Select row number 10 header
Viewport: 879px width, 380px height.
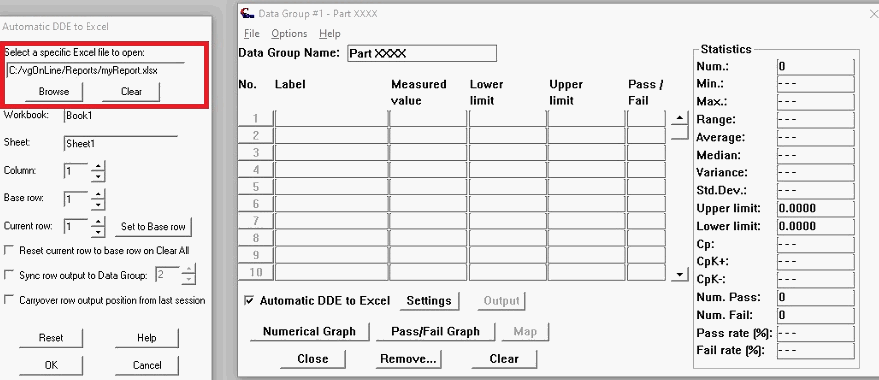click(x=256, y=272)
